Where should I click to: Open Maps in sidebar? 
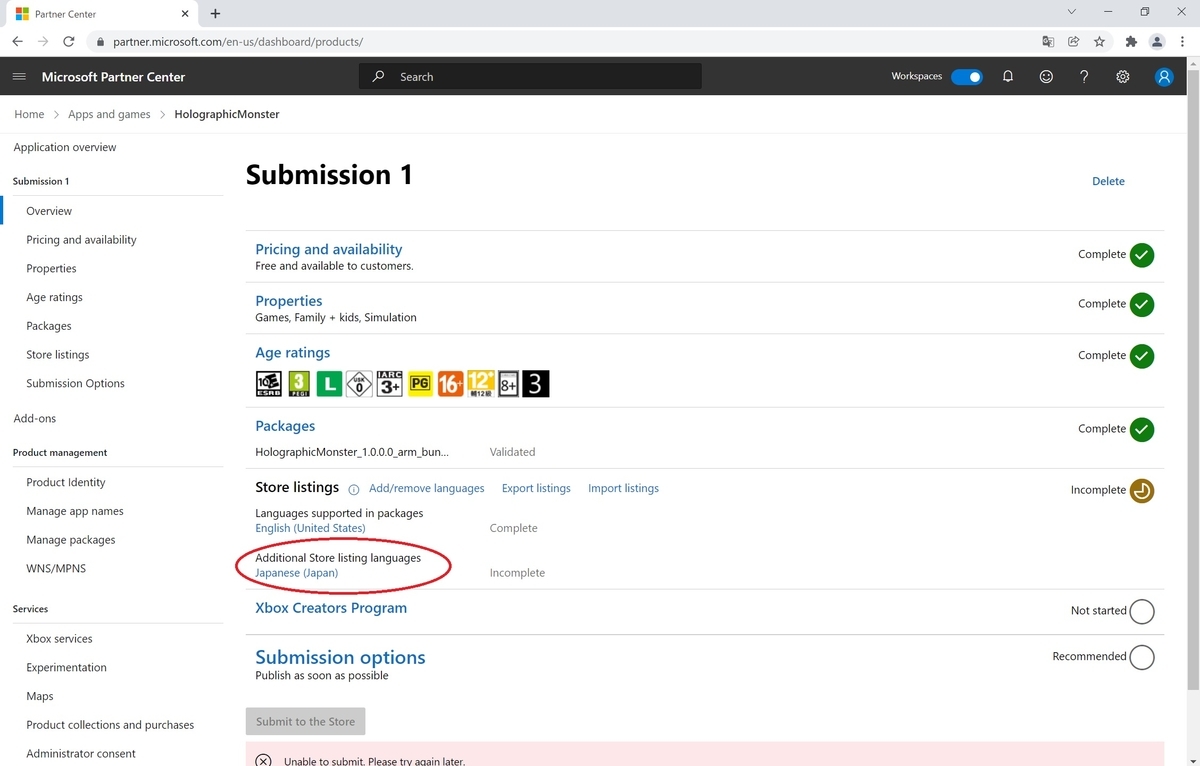[x=40, y=696]
